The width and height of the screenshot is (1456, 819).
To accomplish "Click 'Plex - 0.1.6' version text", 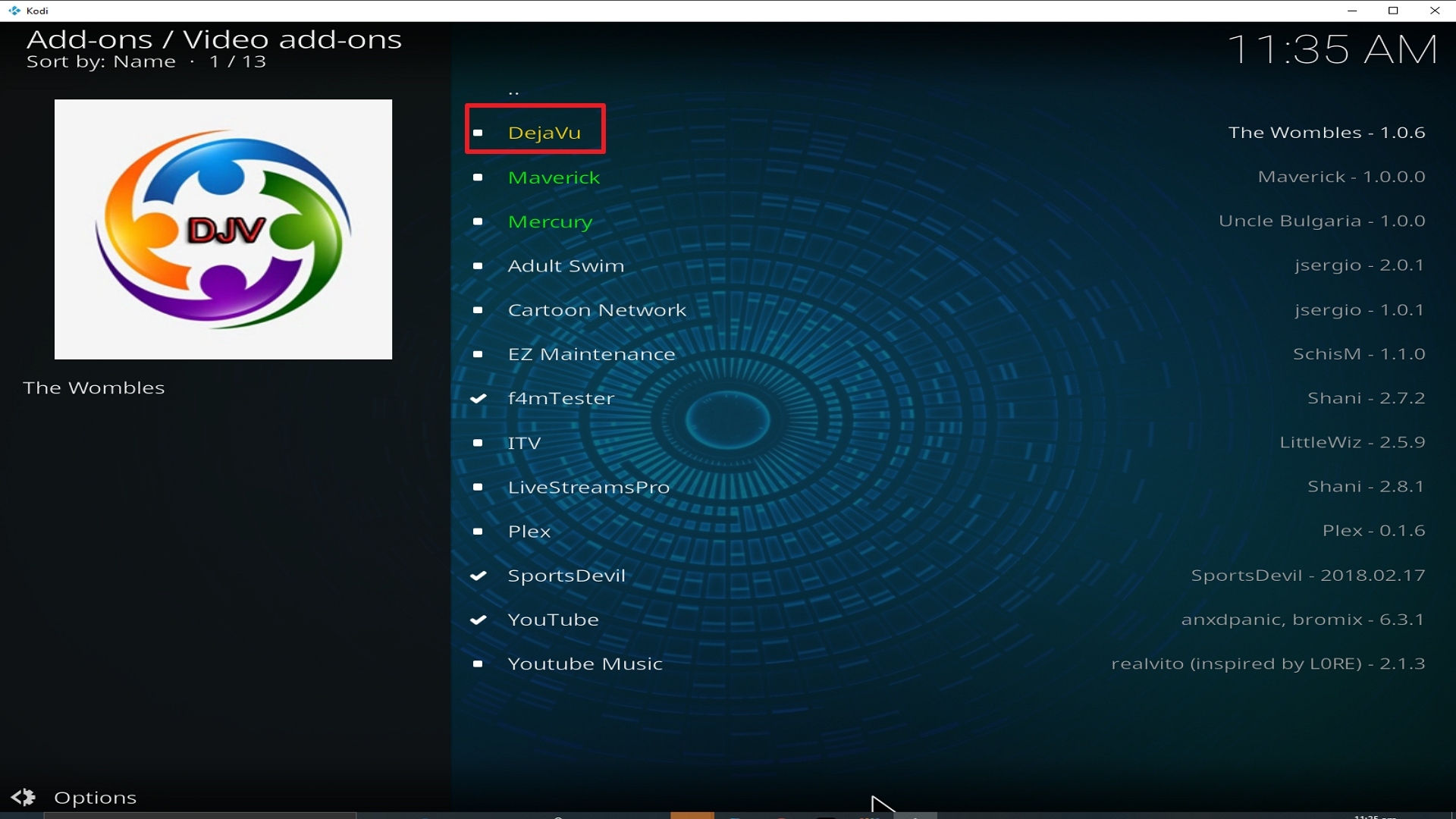I will 1374,531.
